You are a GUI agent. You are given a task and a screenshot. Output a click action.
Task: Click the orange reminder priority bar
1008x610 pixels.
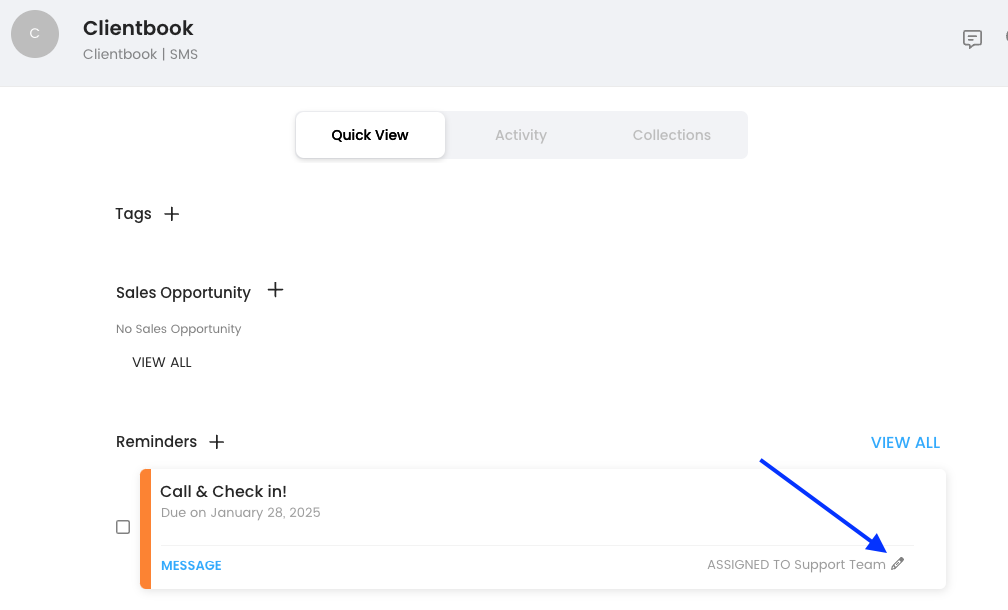[x=145, y=529]
